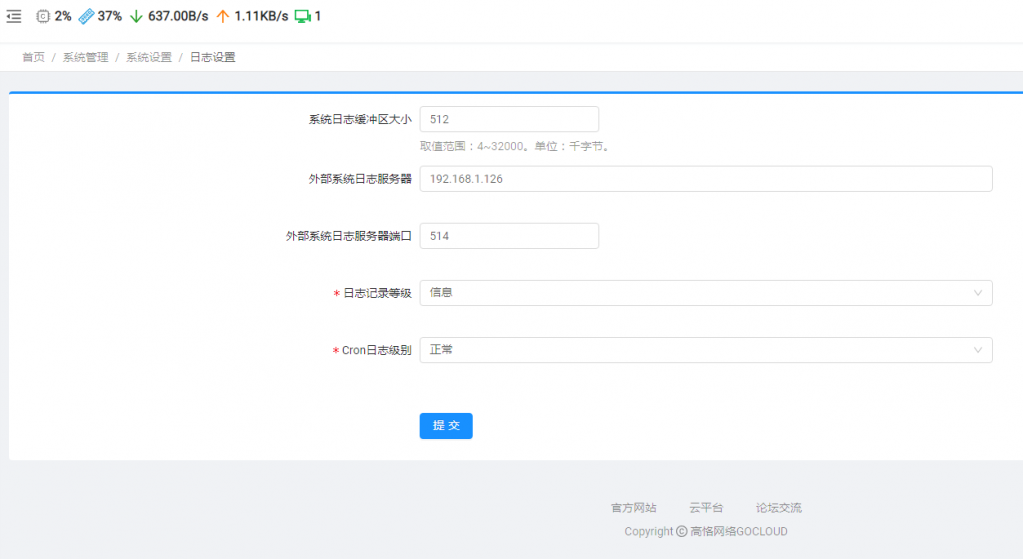This screenshot has width=1023, height=559.
Task: Click the memory usage icon beside 37%
Action: (x=86, y=16)
